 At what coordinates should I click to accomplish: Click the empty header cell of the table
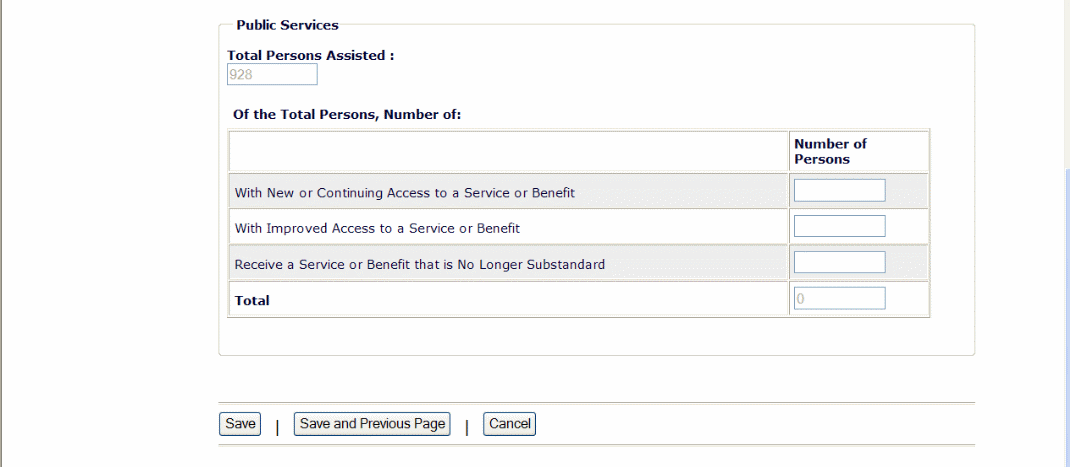click(508, 151)
